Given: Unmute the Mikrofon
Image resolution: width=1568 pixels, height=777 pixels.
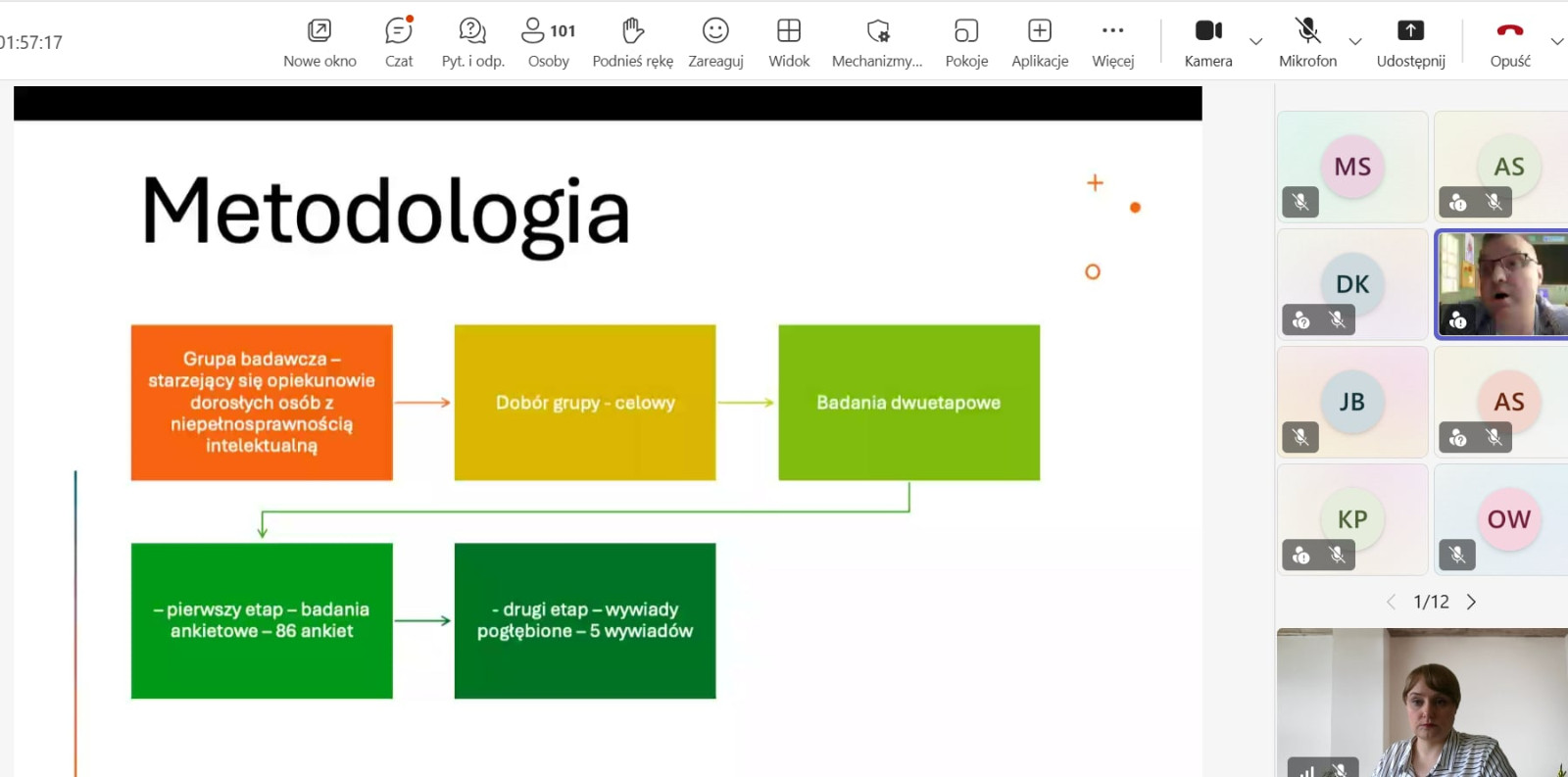Looking at the screenshot, I should pyautogui.click(x=1307, y=41).
